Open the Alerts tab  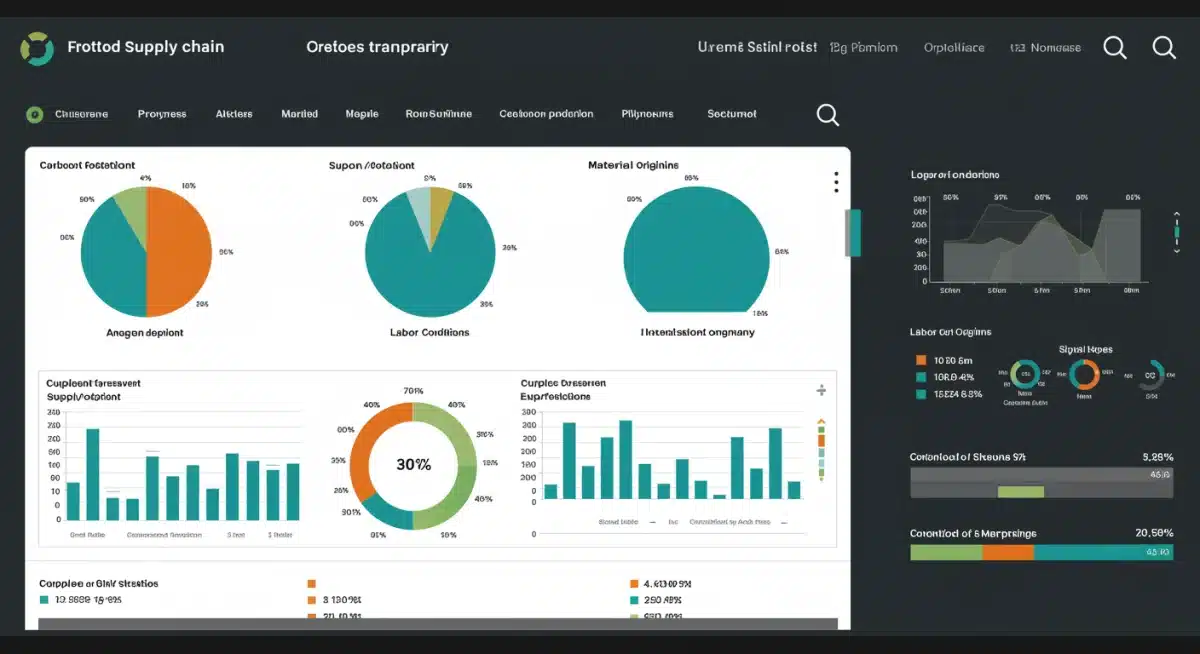[x=234, y=114]
